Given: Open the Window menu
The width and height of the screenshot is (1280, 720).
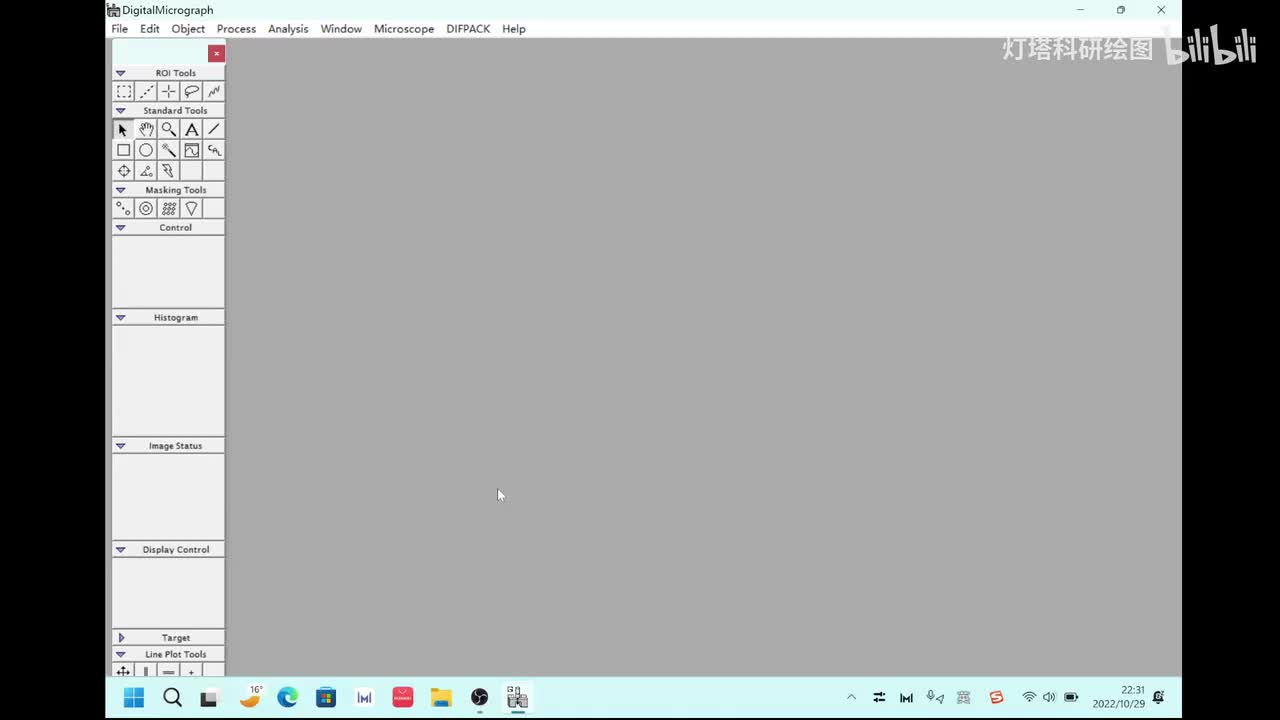Looking at the screenshot, I should coord(341,29).
